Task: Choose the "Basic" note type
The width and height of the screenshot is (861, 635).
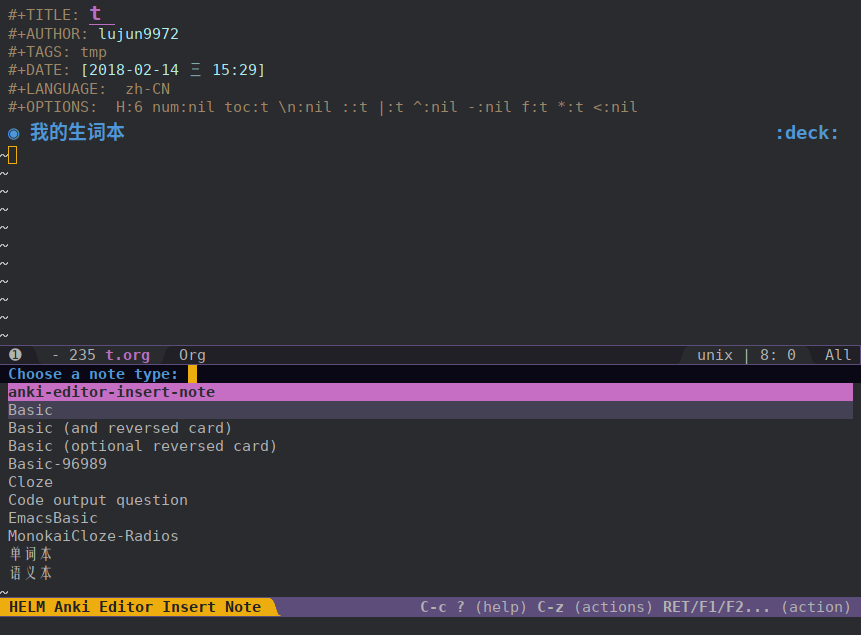Action: 30,409
